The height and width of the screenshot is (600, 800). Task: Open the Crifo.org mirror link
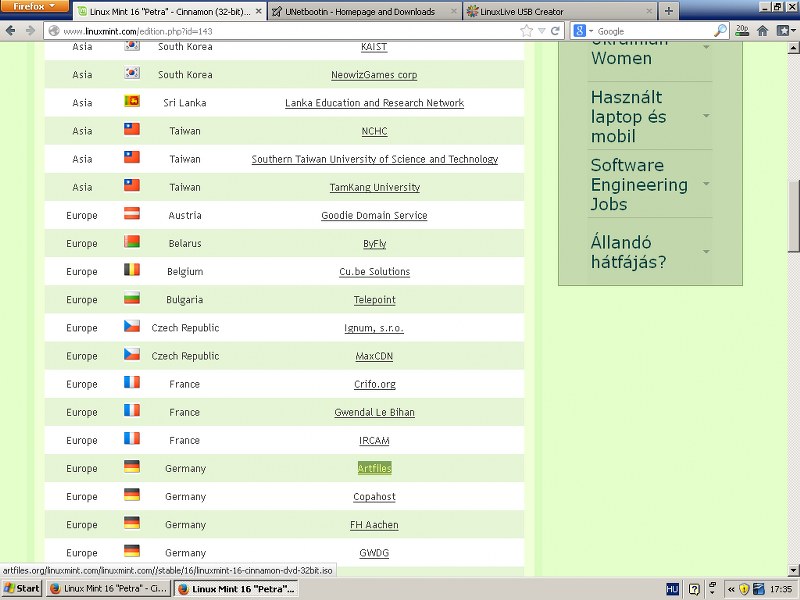[x=374, y=384]
